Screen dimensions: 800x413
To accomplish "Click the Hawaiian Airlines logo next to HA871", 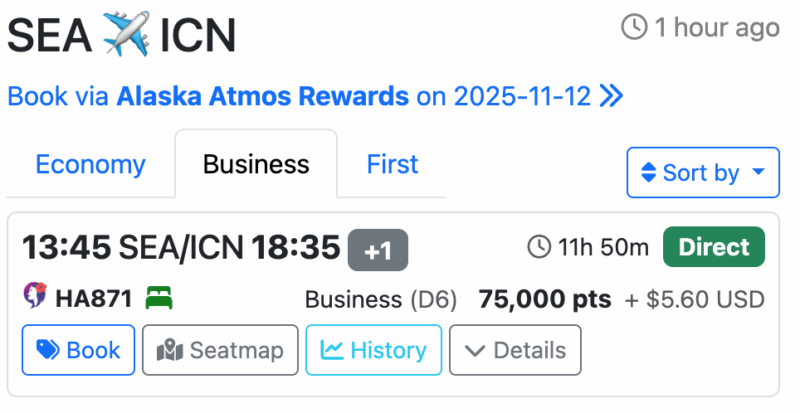I will 35,296.
